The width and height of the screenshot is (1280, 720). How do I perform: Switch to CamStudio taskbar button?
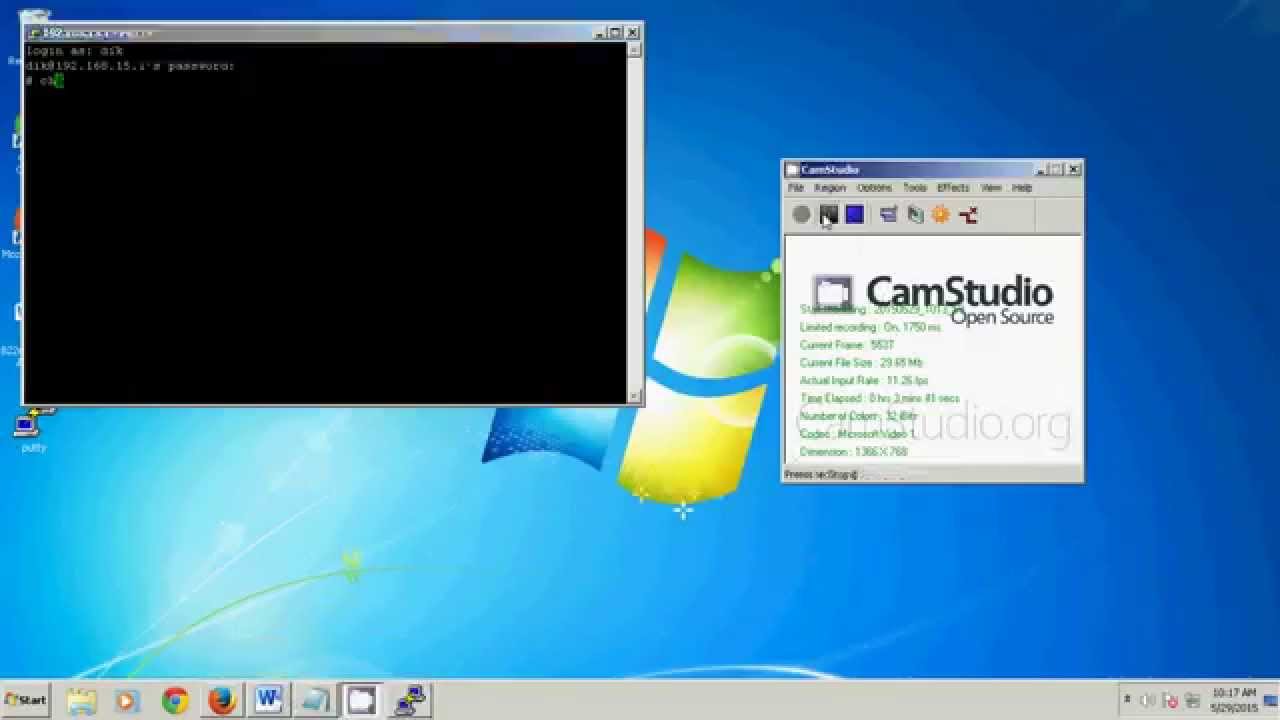[361, 701]
